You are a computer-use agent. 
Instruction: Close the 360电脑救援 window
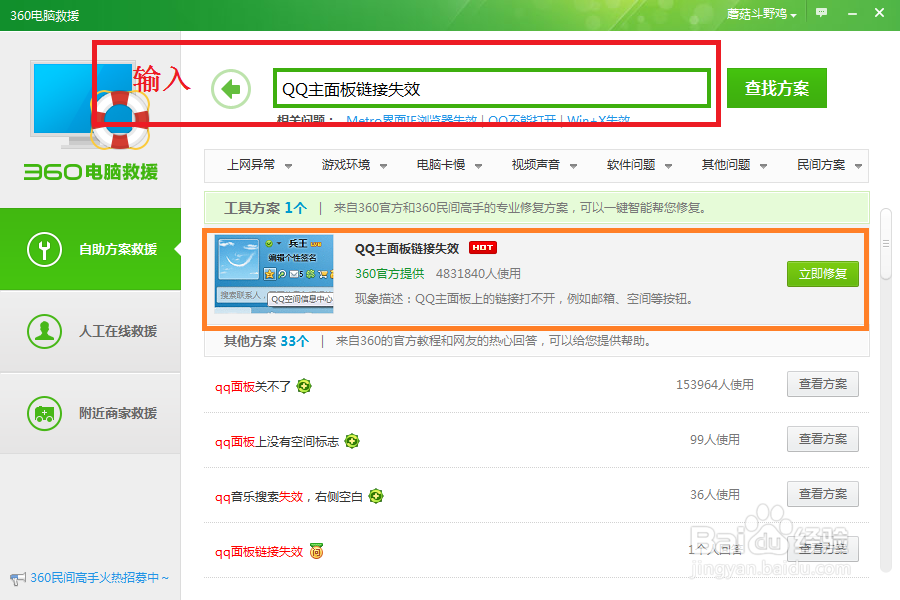[879, 13]
